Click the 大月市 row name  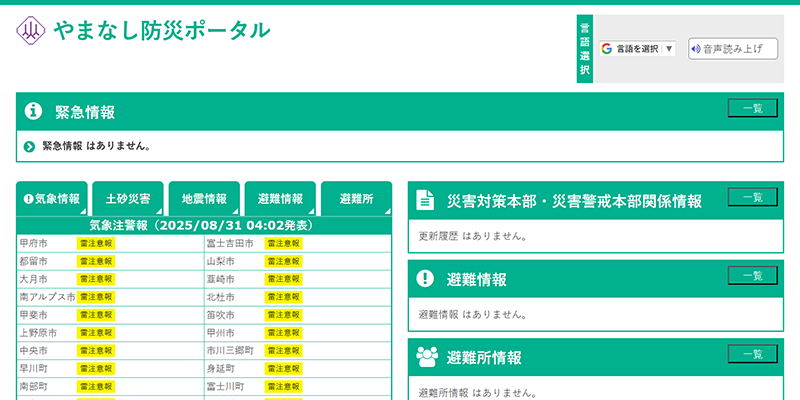click(x=33, y=279)
